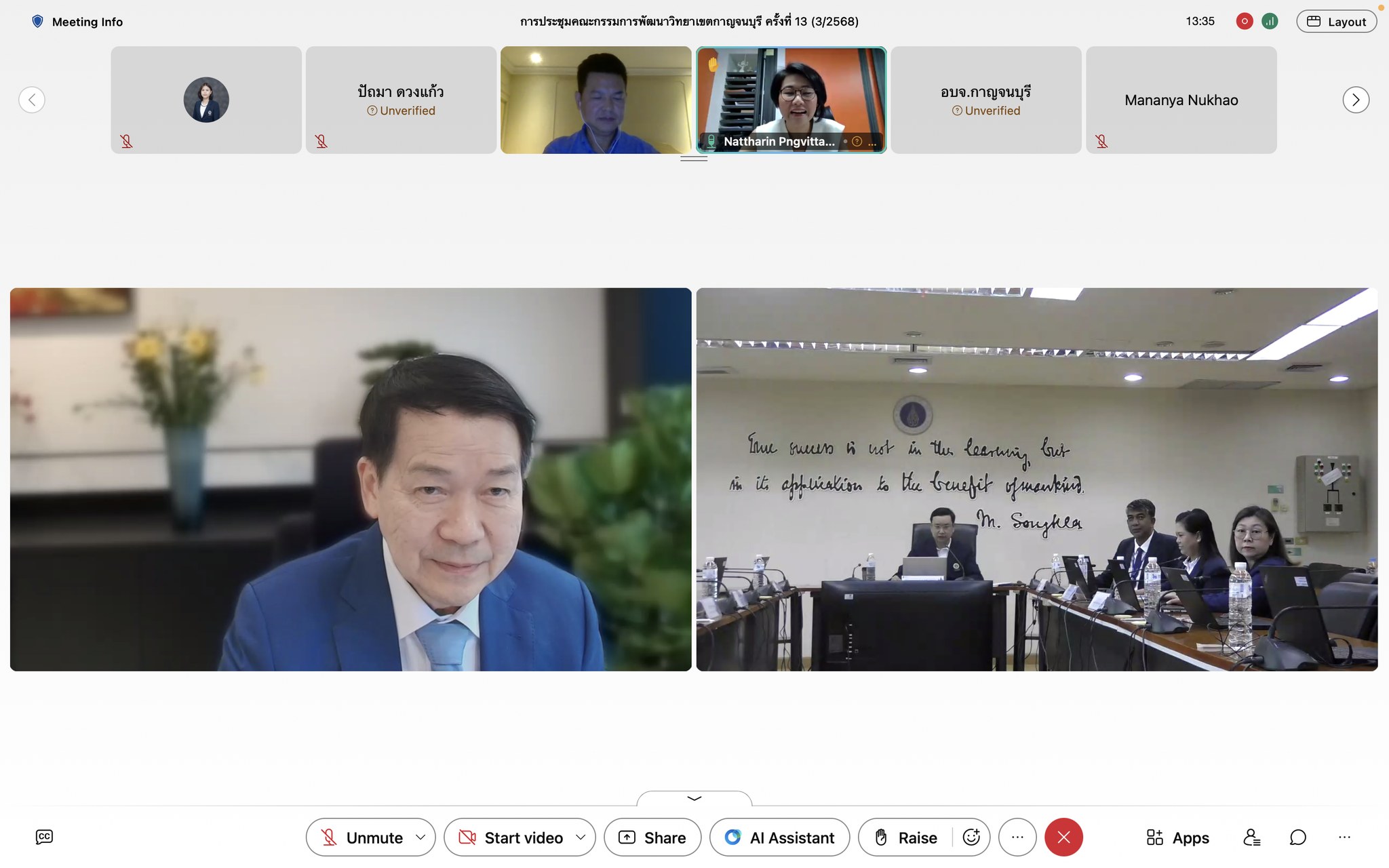Open closed captions icon
Image resolution: width=1389 pixels, height=868 pixels.
coord(44,837)
